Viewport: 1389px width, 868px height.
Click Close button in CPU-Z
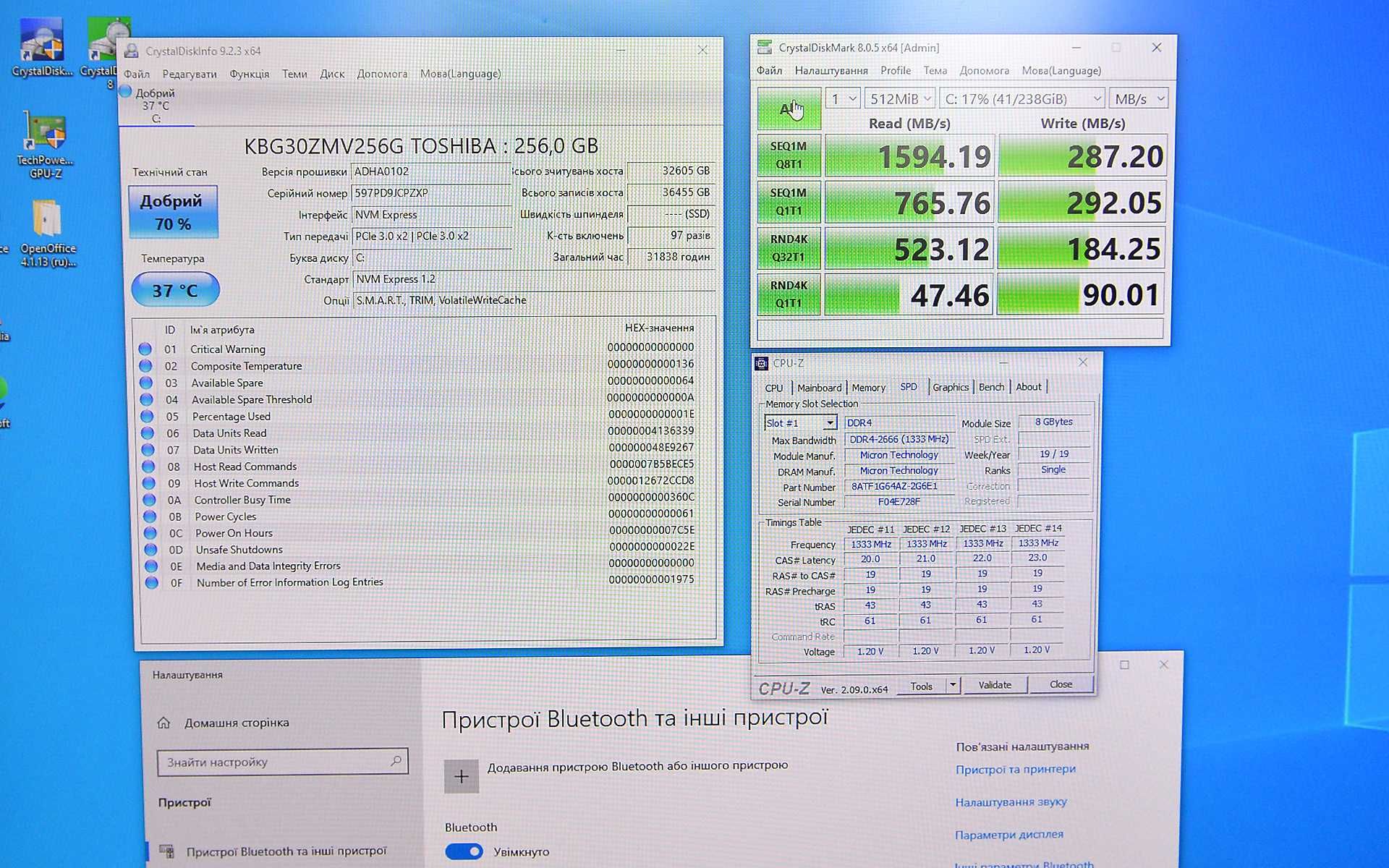pyautogui.click(x=1061, y=684)
